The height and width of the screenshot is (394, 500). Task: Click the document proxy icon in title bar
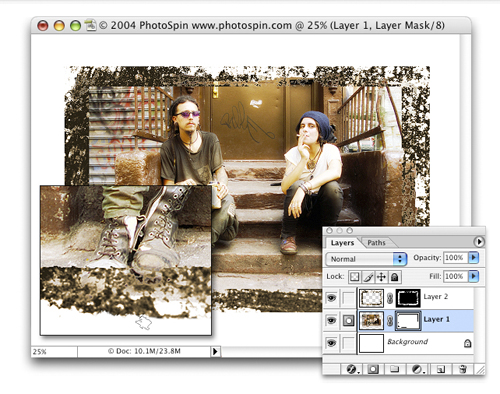click(x=90, y=25)
